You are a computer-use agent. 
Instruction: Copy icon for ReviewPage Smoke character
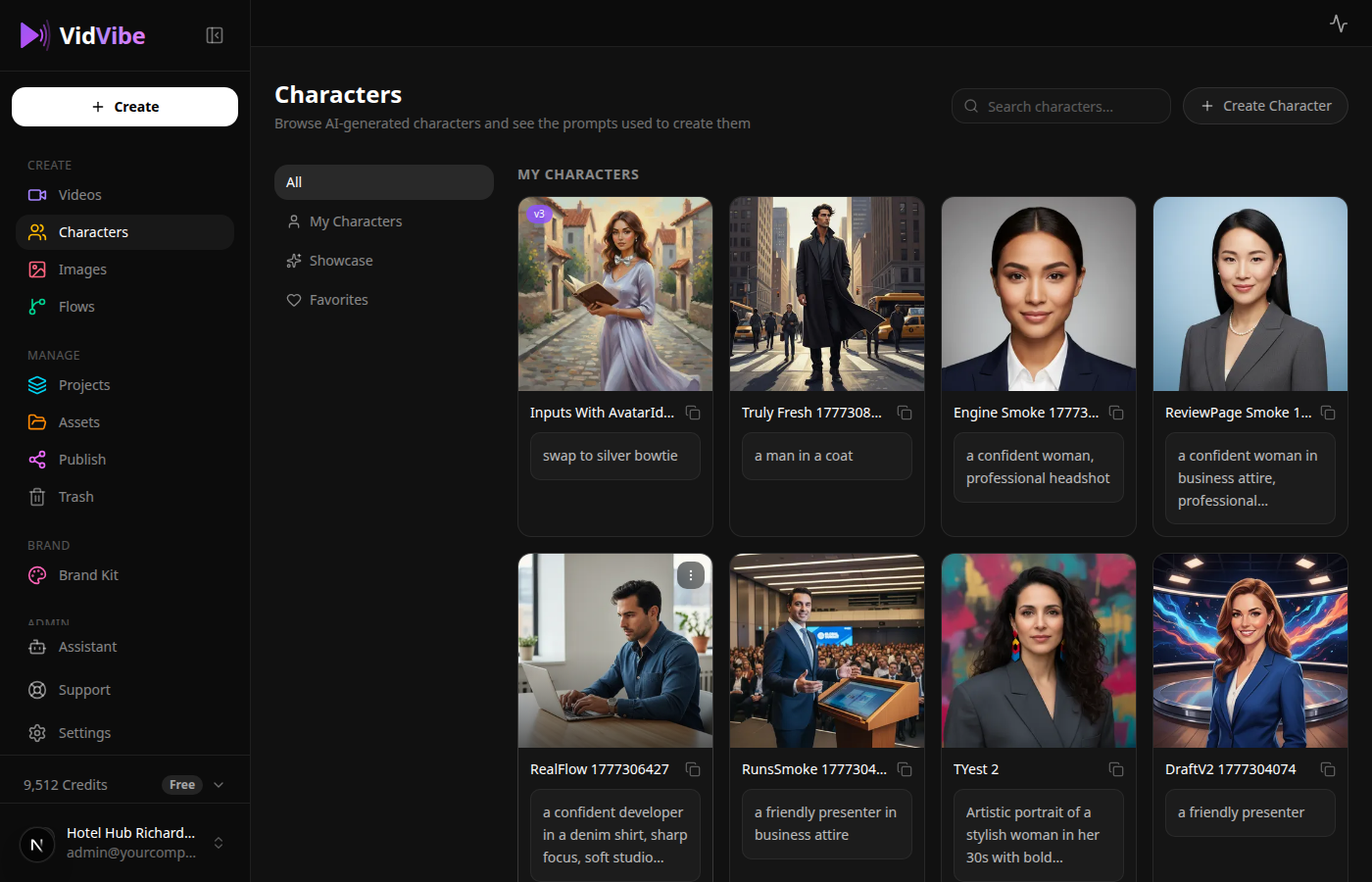coord(1328,413)
